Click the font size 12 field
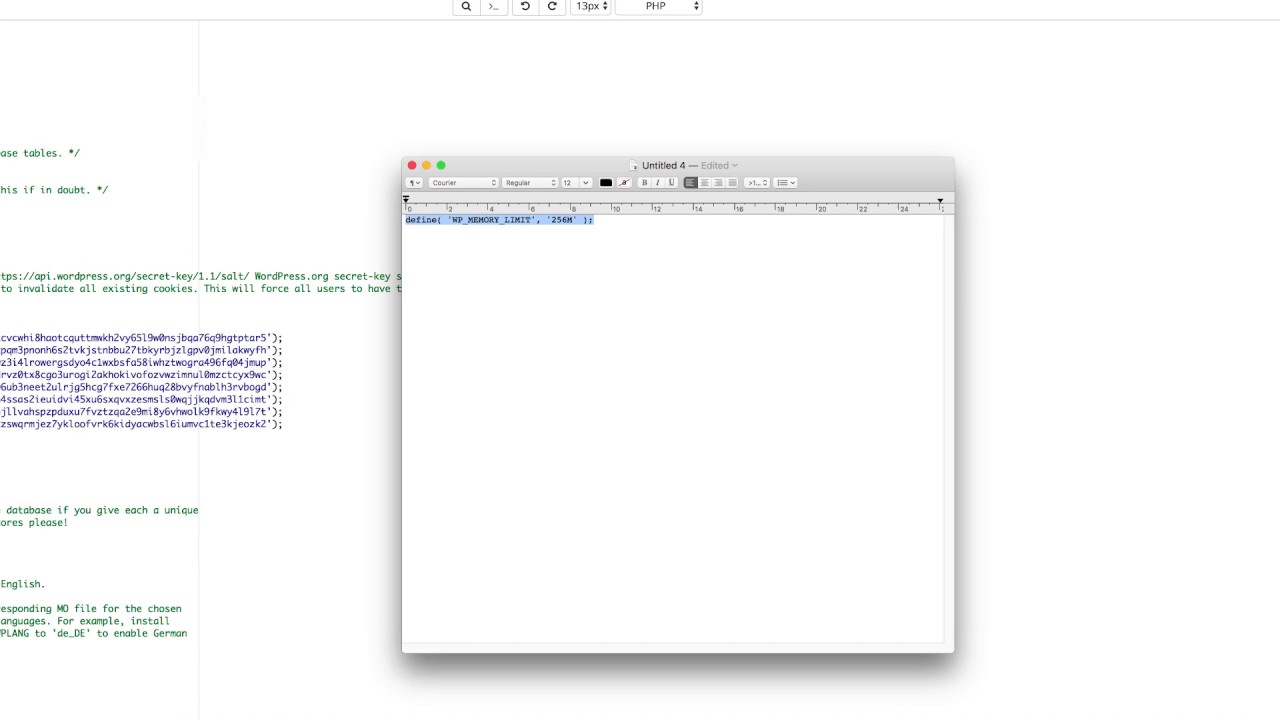The width and height of the screenshot is (1280, 720). (x=570, y=183)
